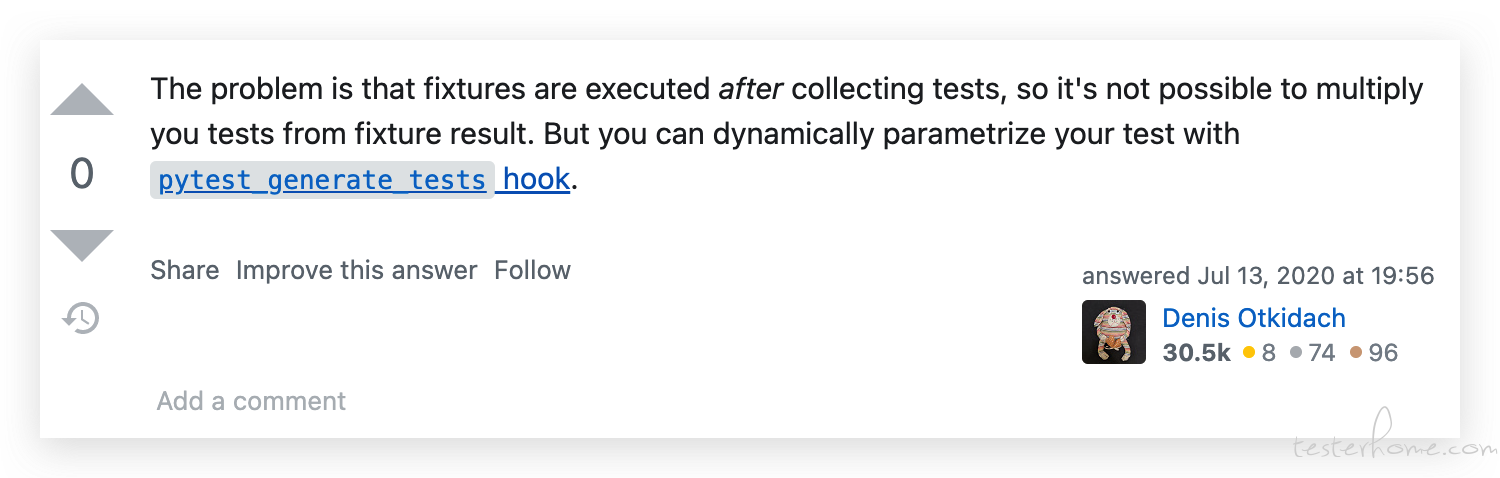
Task: Click the 30.5k reputation score
Action: (1196, 352)
